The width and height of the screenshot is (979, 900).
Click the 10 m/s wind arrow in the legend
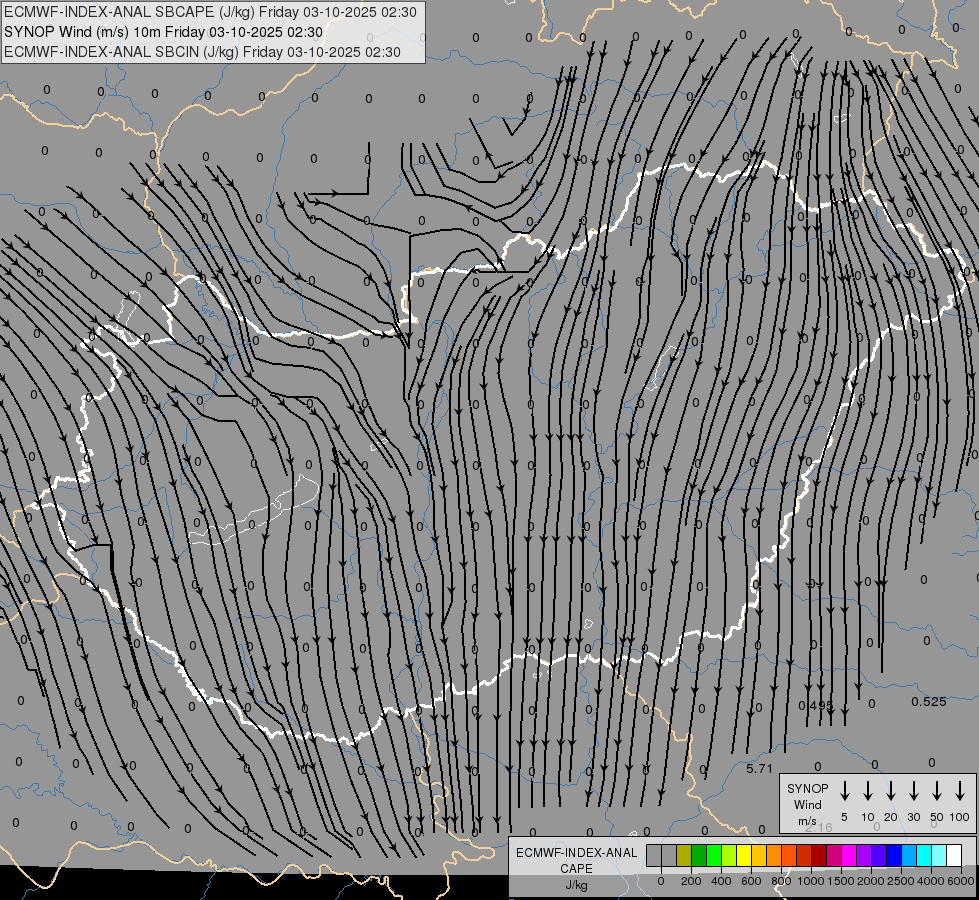click(868, 791)
